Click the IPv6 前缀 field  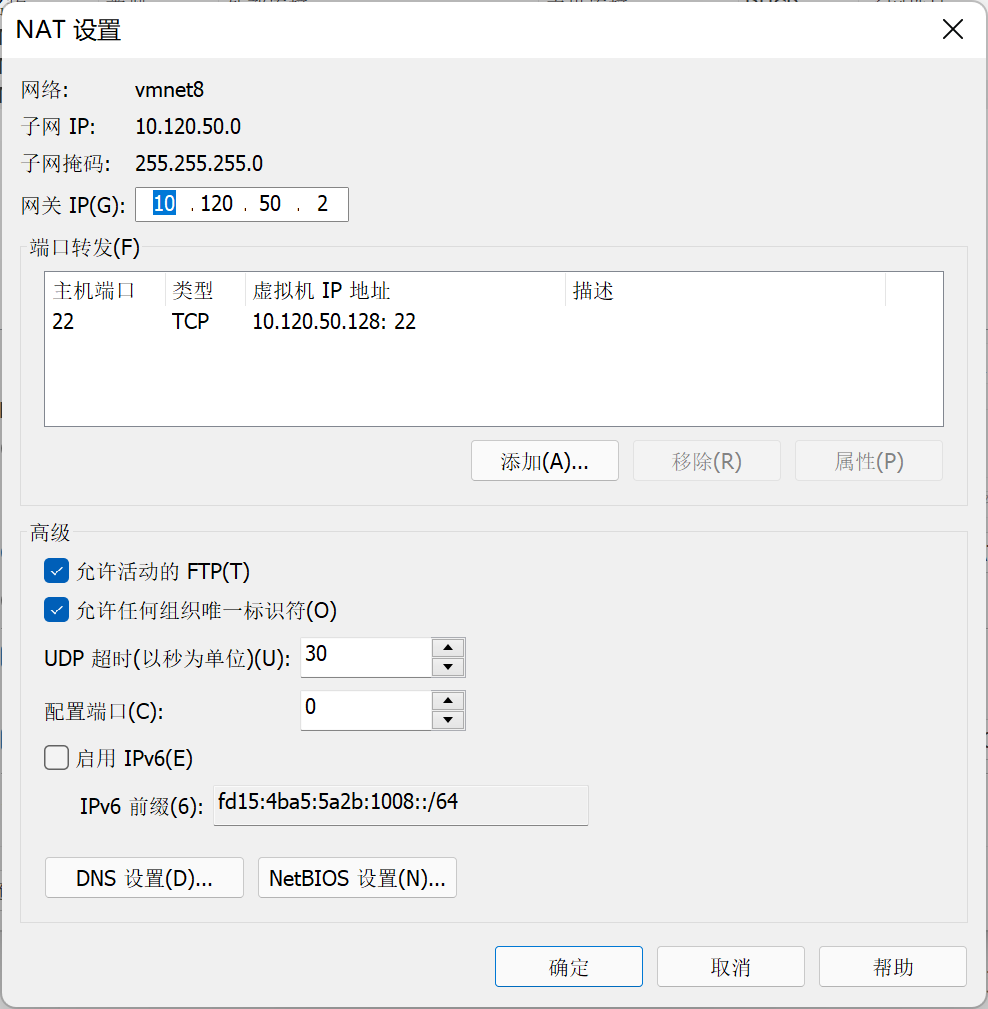[x=401, y=805]
